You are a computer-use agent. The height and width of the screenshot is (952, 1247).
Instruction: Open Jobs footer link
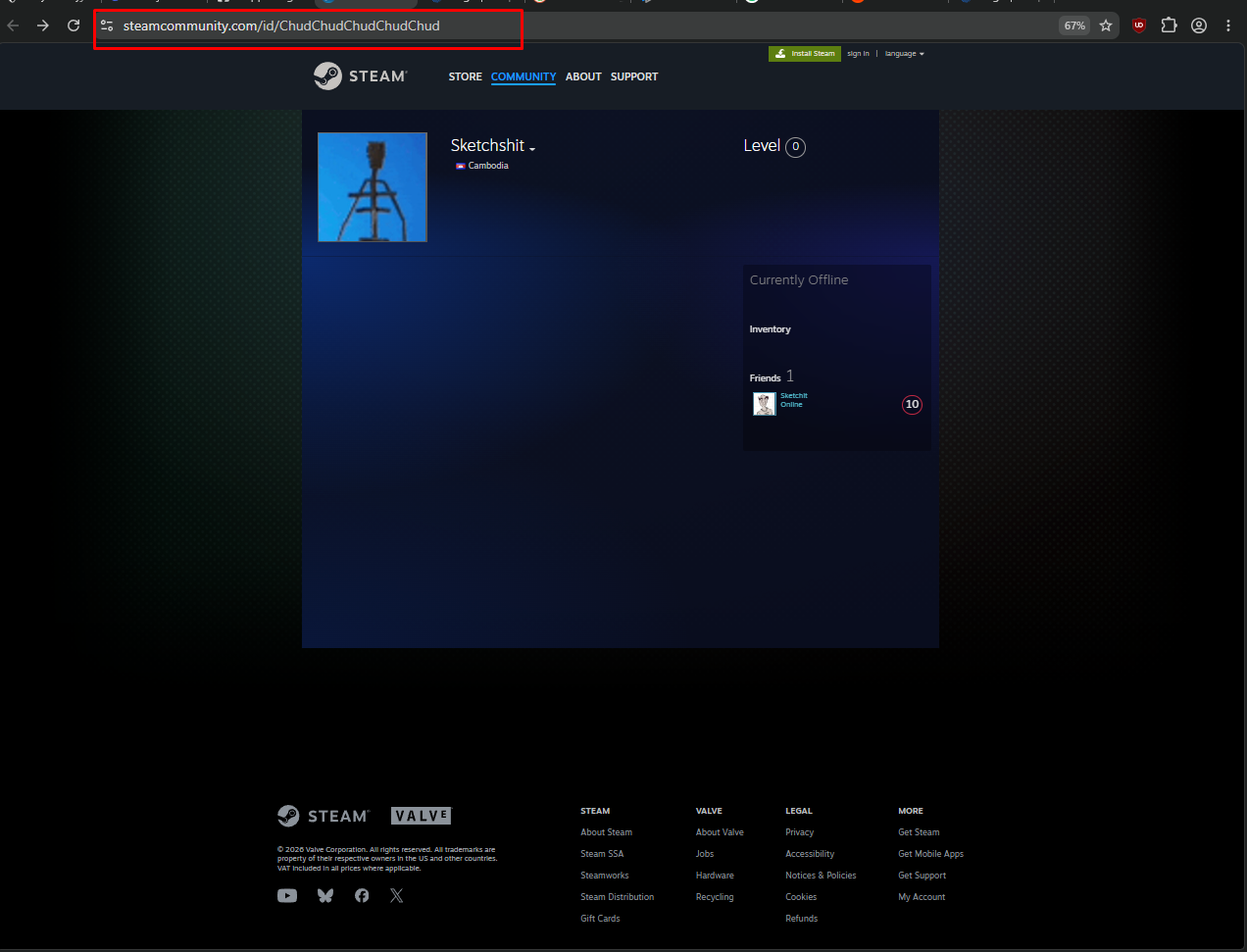(x=705, y=854)
